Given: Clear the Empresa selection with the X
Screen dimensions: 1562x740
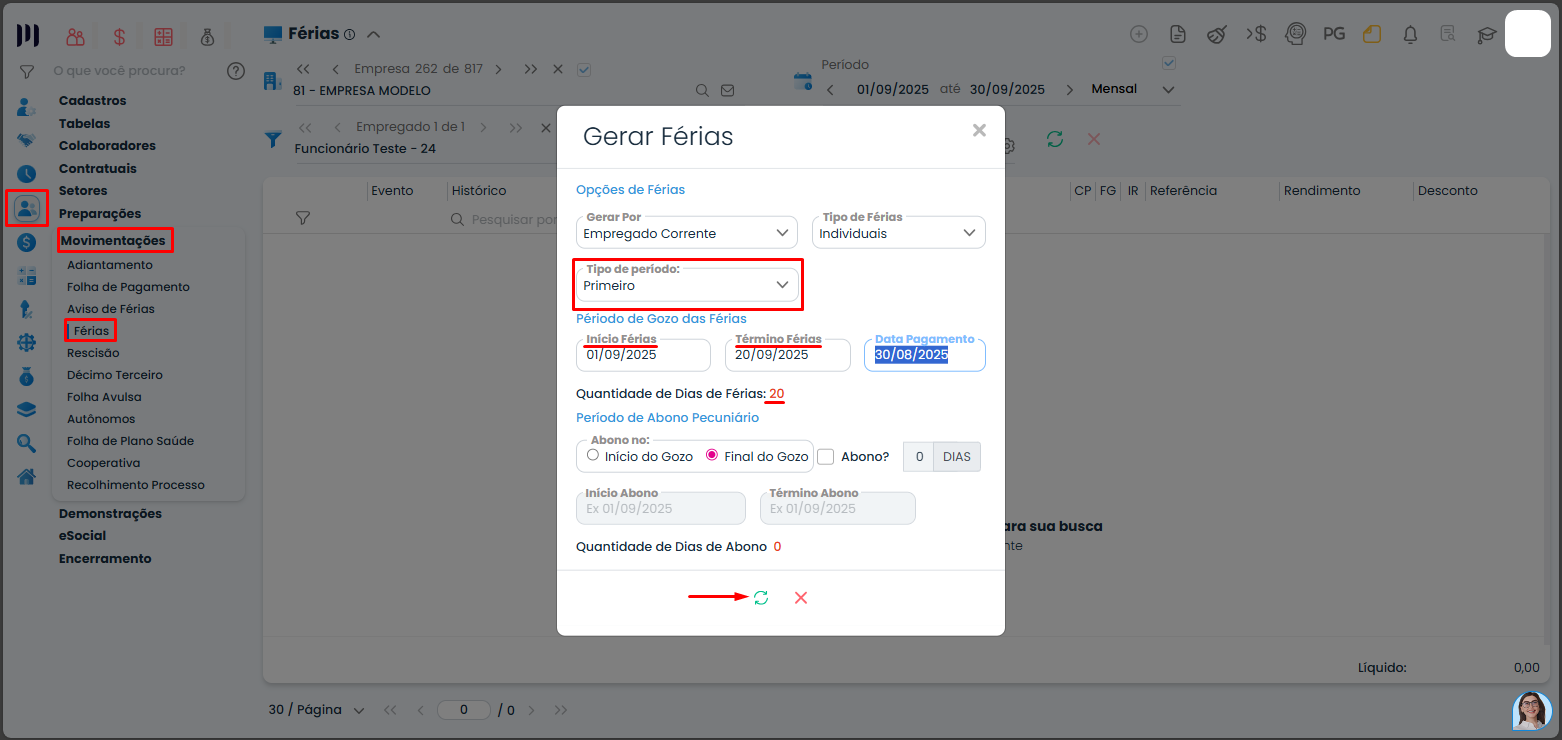Looking at the screenshot, I should pyautogui.click(x=558, y=70).
